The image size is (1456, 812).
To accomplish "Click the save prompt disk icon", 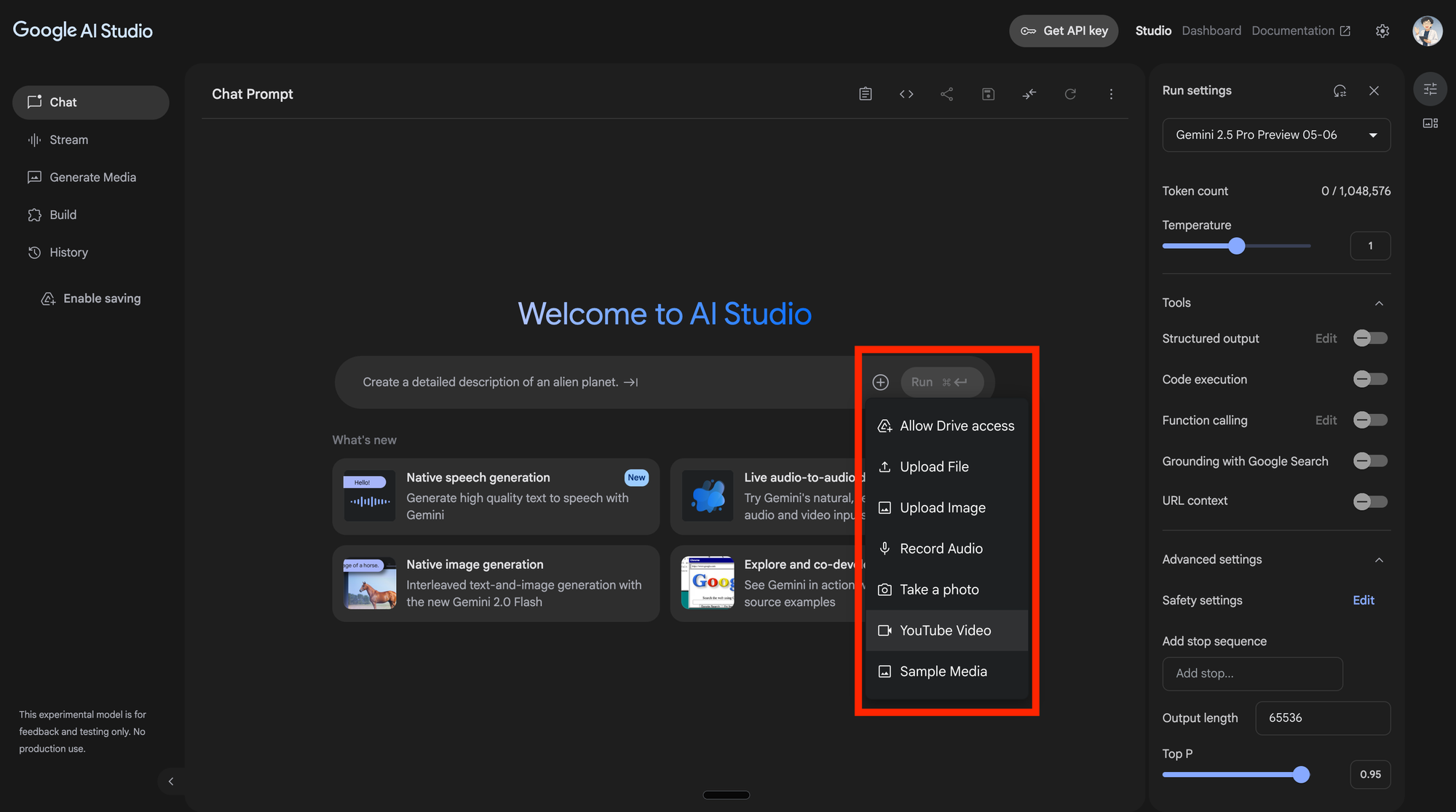I will (x=988, y=94).
